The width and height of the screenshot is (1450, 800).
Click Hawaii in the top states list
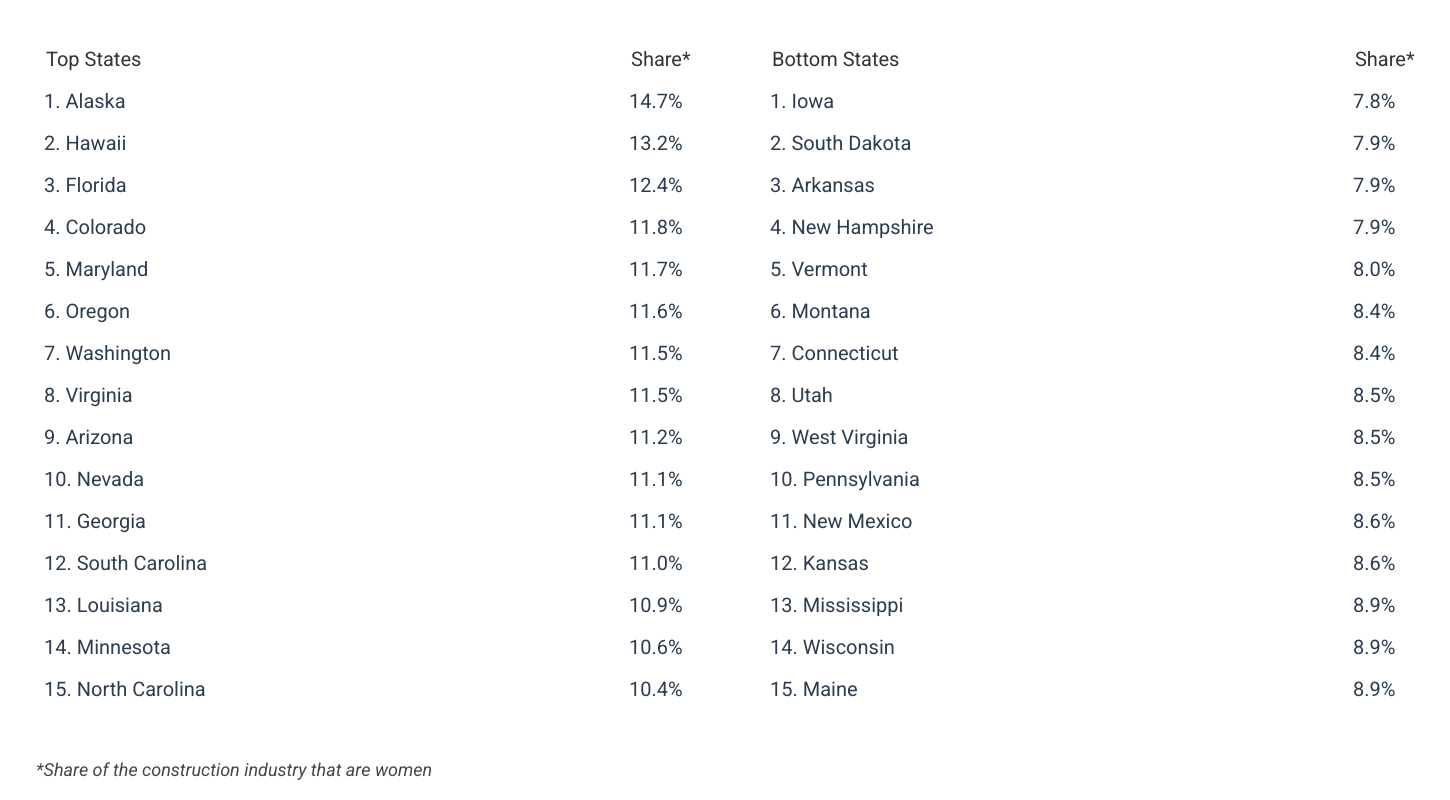click(85, 143)
